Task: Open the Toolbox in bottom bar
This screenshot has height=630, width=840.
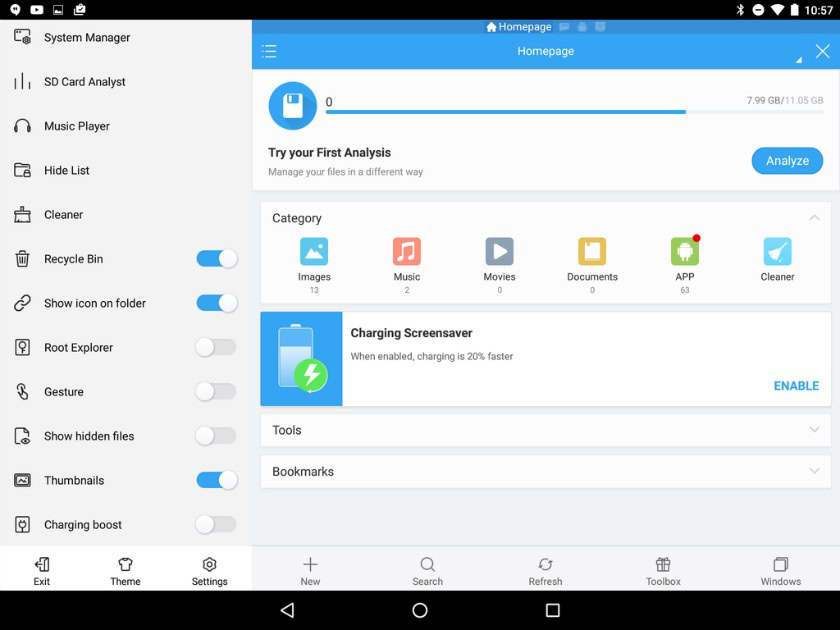Action: (x=663, y=571)
